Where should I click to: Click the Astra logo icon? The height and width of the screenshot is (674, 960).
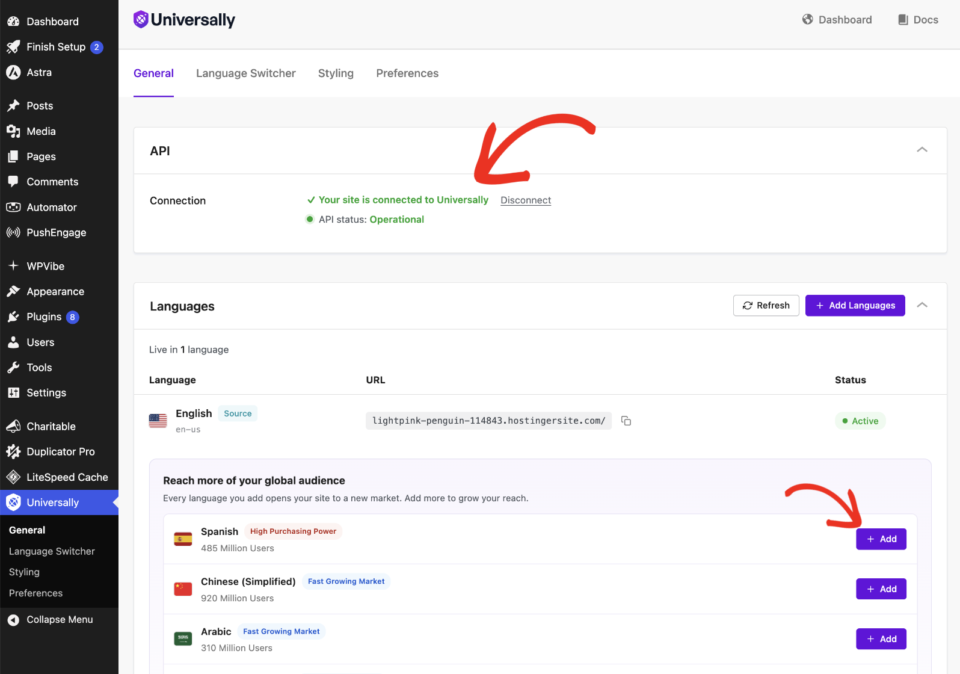pos(13,72)
